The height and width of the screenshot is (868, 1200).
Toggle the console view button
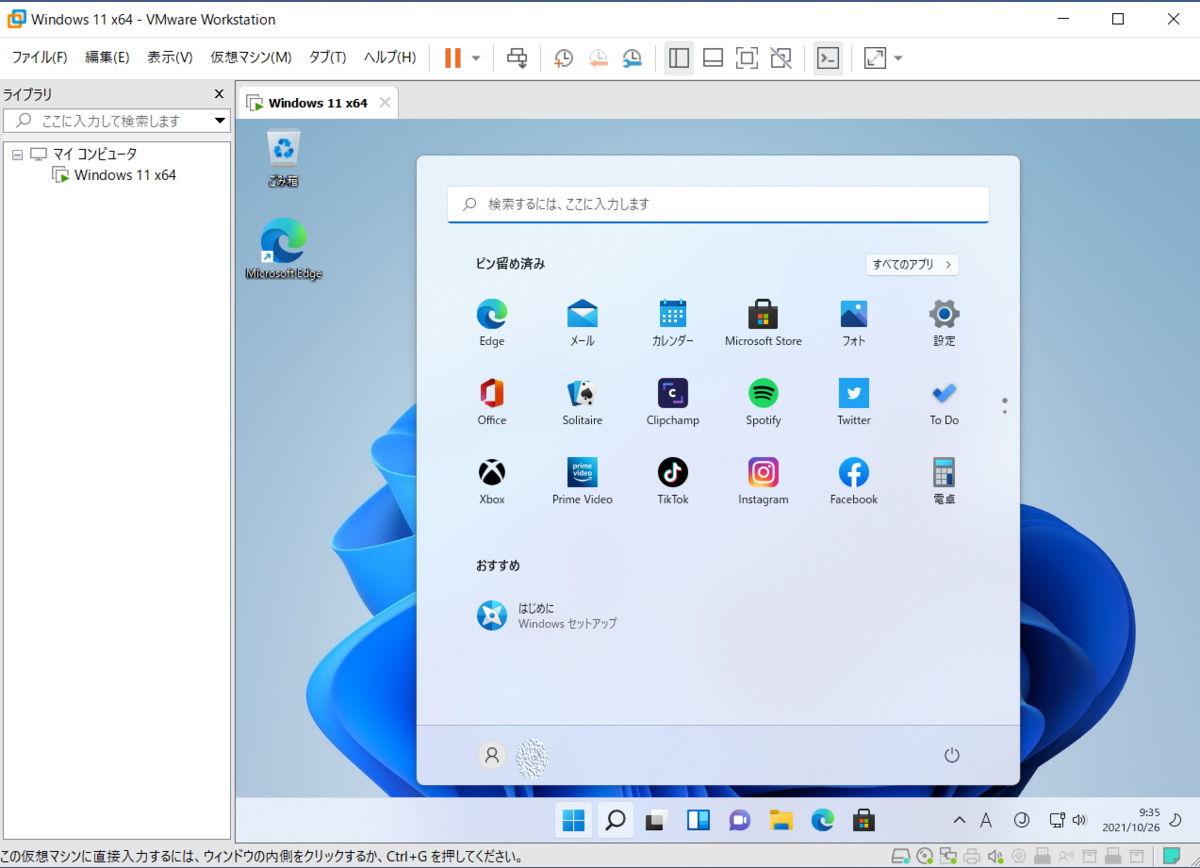pyautogui.click(x=828, y=58)
